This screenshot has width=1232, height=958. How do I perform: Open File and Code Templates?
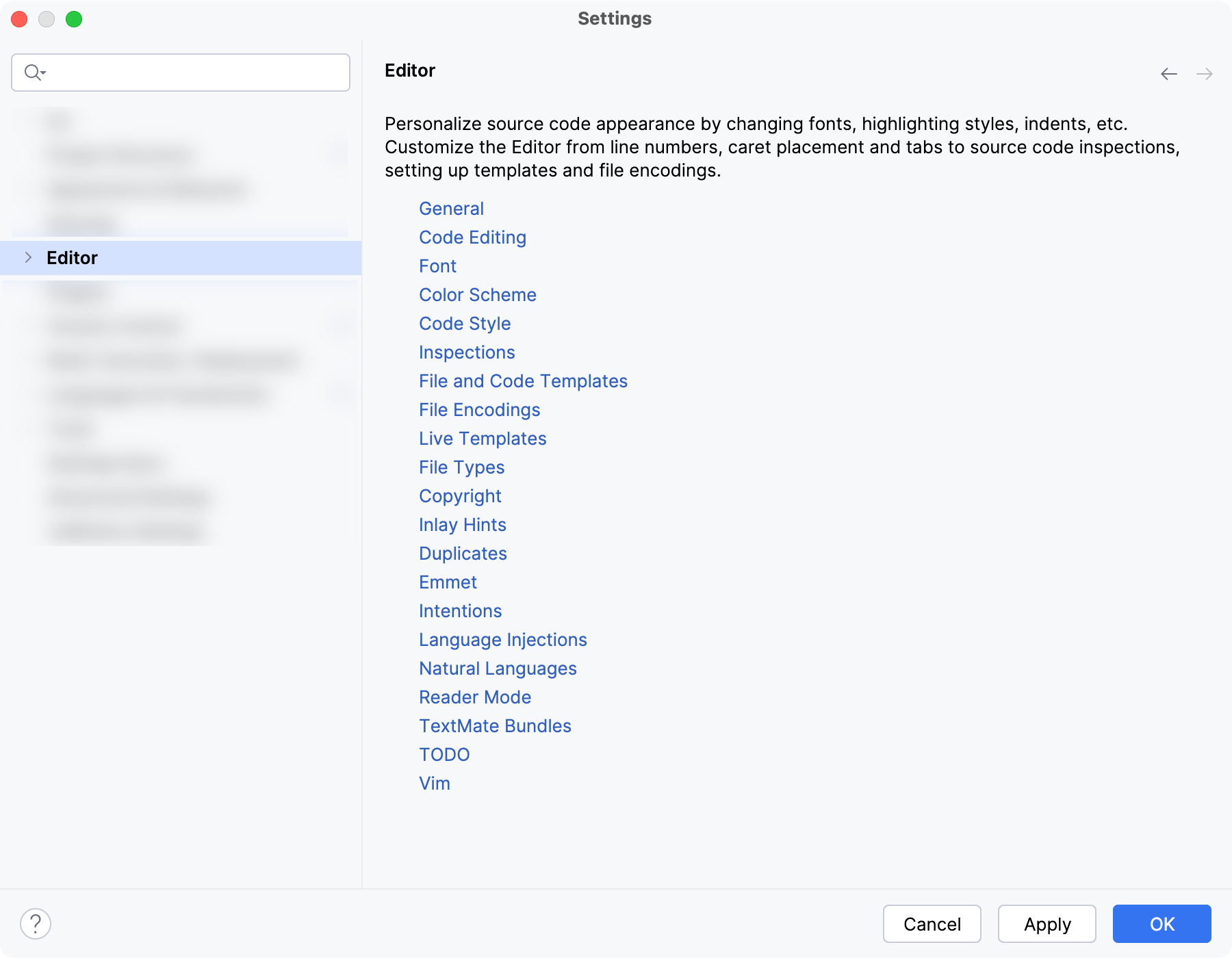[x=523, y=381]
